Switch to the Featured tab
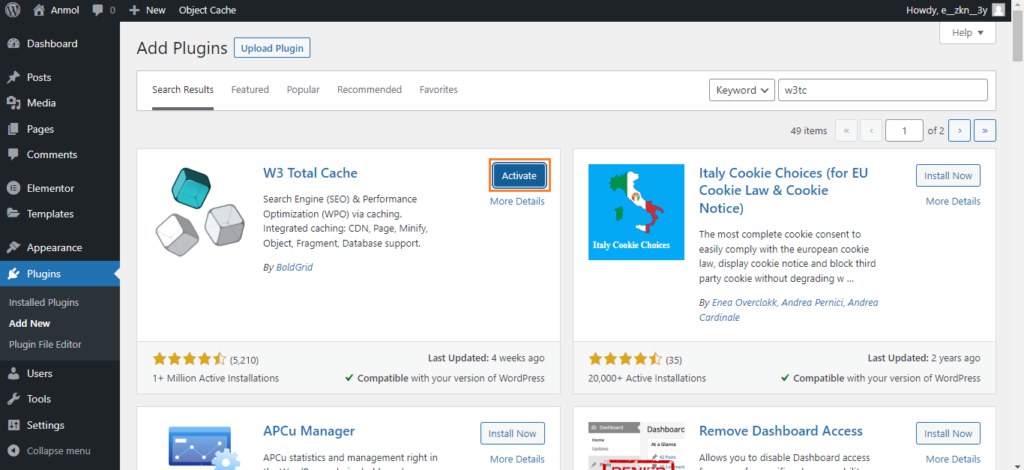1024x470 pixels. tap(250, 89)
